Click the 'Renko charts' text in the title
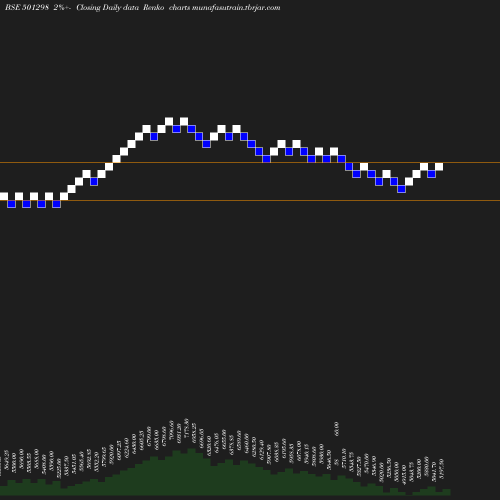The height and width of the screenshot is (500, 500). point(167,8)
